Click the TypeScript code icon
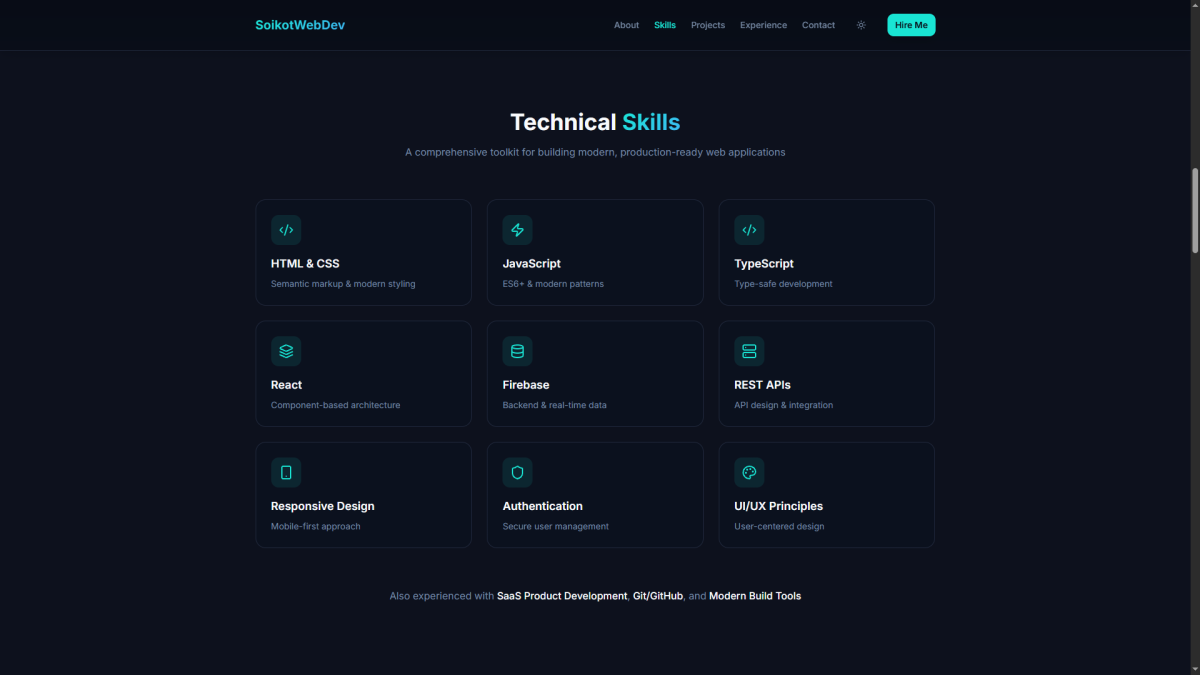Image resolution: width=1200 pixels, height=675 pixels. click(749, 230)
